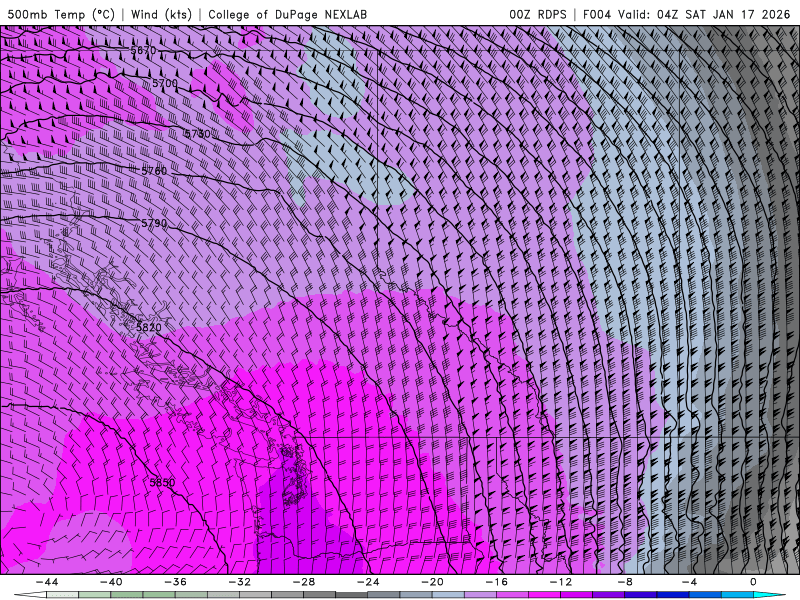800x600 pixels.
Task: Click the -24 colorbar label
Action: tap(368, 582)
